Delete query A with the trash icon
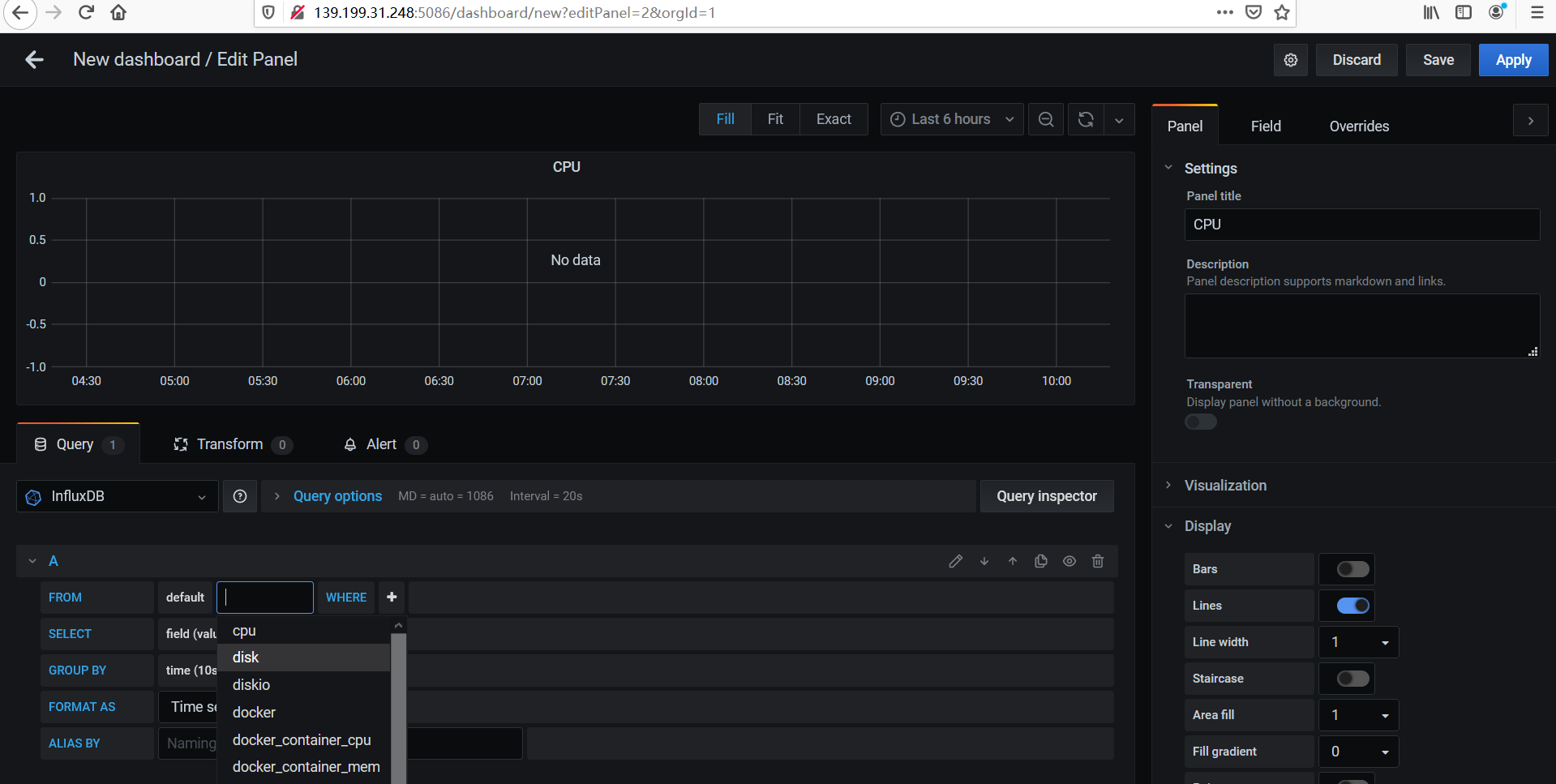Viewport: 1556px width, 784px height. click(x=1098, y=560)
